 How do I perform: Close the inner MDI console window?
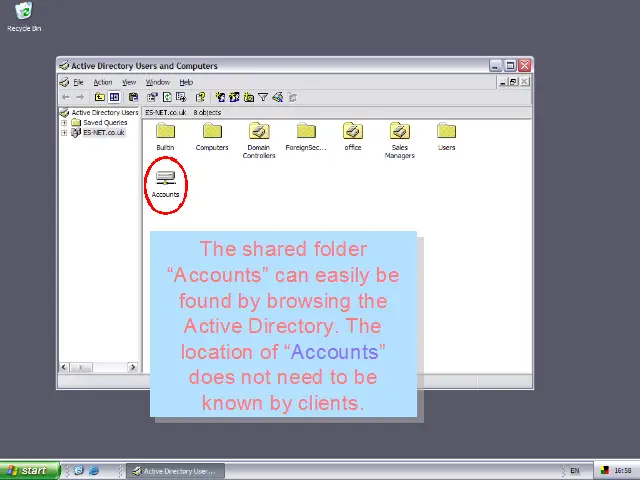524,82
